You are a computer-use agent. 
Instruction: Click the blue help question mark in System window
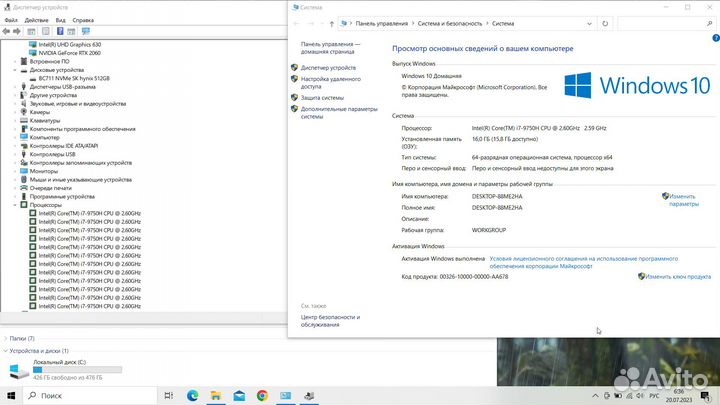coord(715,39)
